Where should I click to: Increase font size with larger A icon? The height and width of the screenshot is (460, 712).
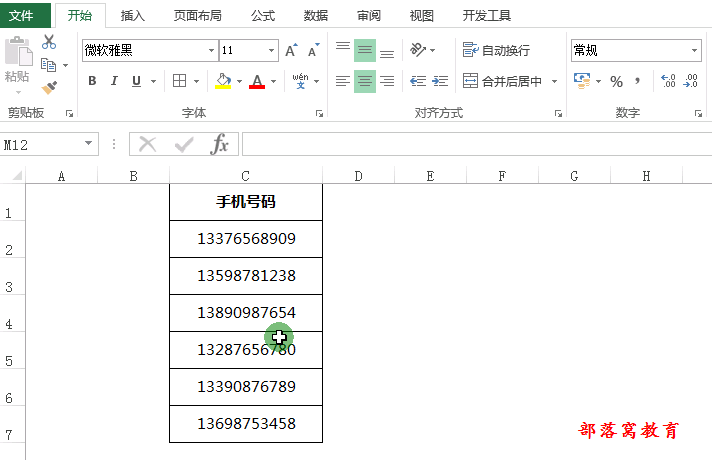pos(291,51)
